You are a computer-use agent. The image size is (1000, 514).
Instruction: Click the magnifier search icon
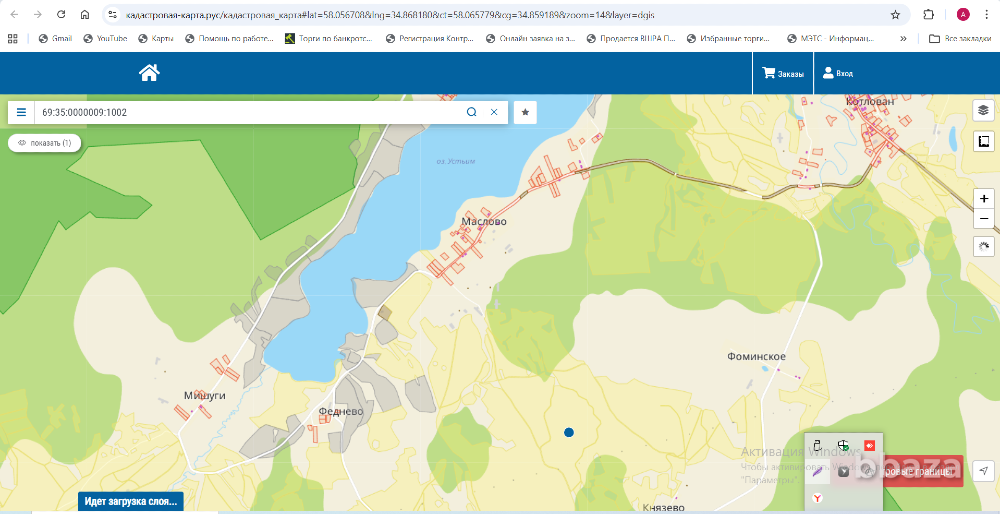point(471,112)
